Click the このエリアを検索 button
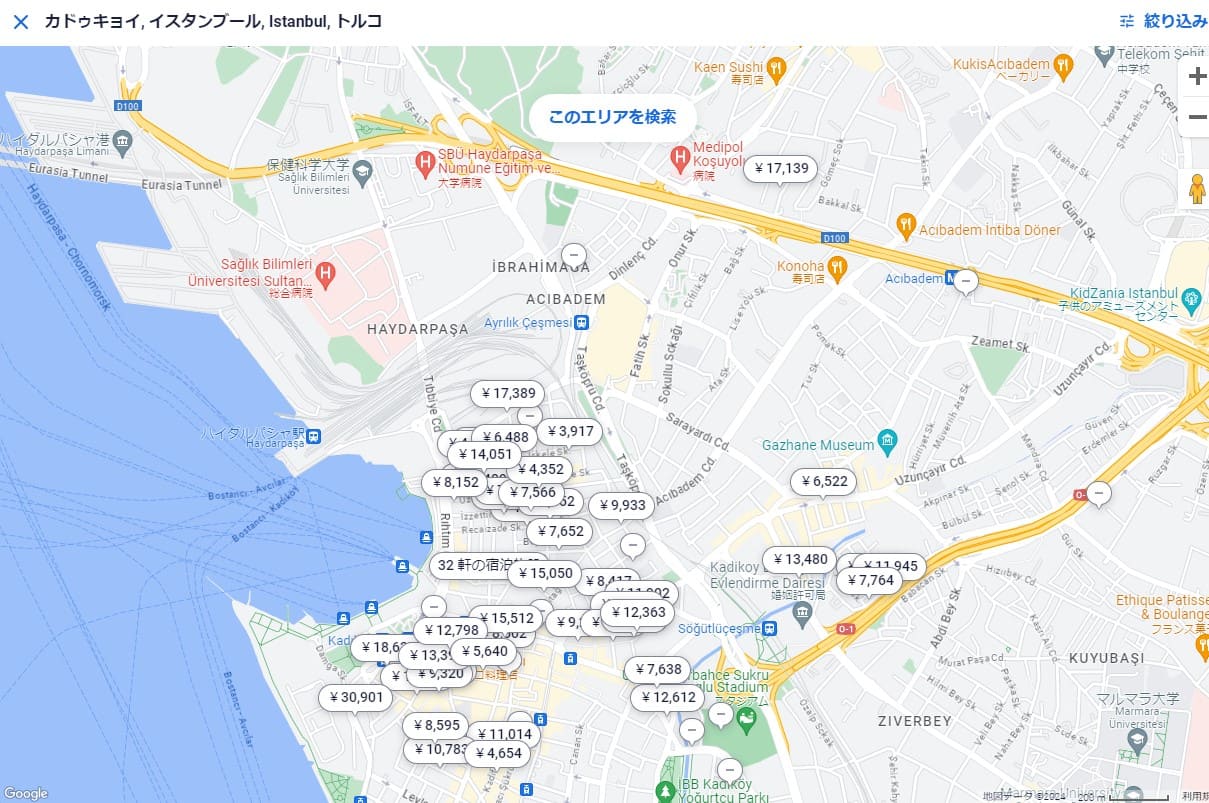 [x=612, y=117]
